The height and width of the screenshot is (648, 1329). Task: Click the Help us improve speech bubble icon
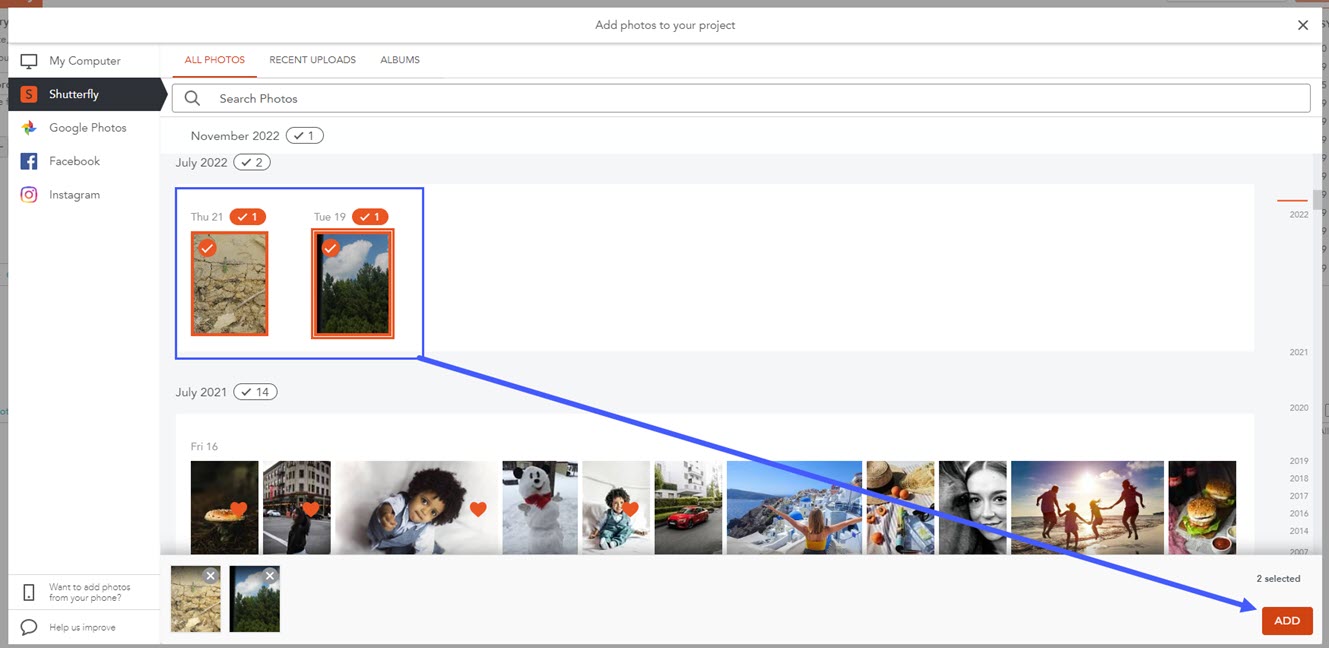click(x=29, y=627)
